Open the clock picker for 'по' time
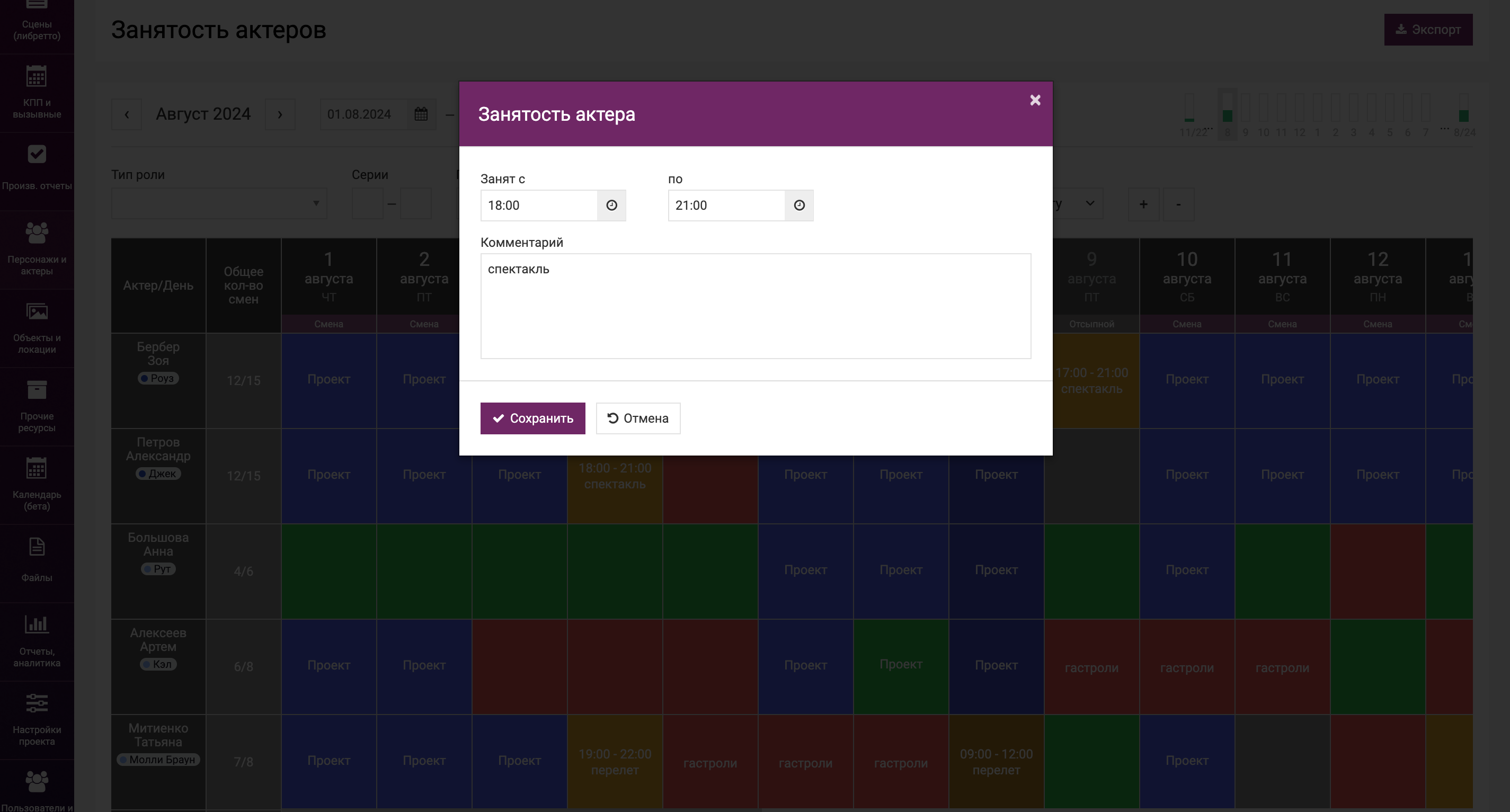Image resolution: width=1510 pixels, height=812 pixels. click(799, 205)
